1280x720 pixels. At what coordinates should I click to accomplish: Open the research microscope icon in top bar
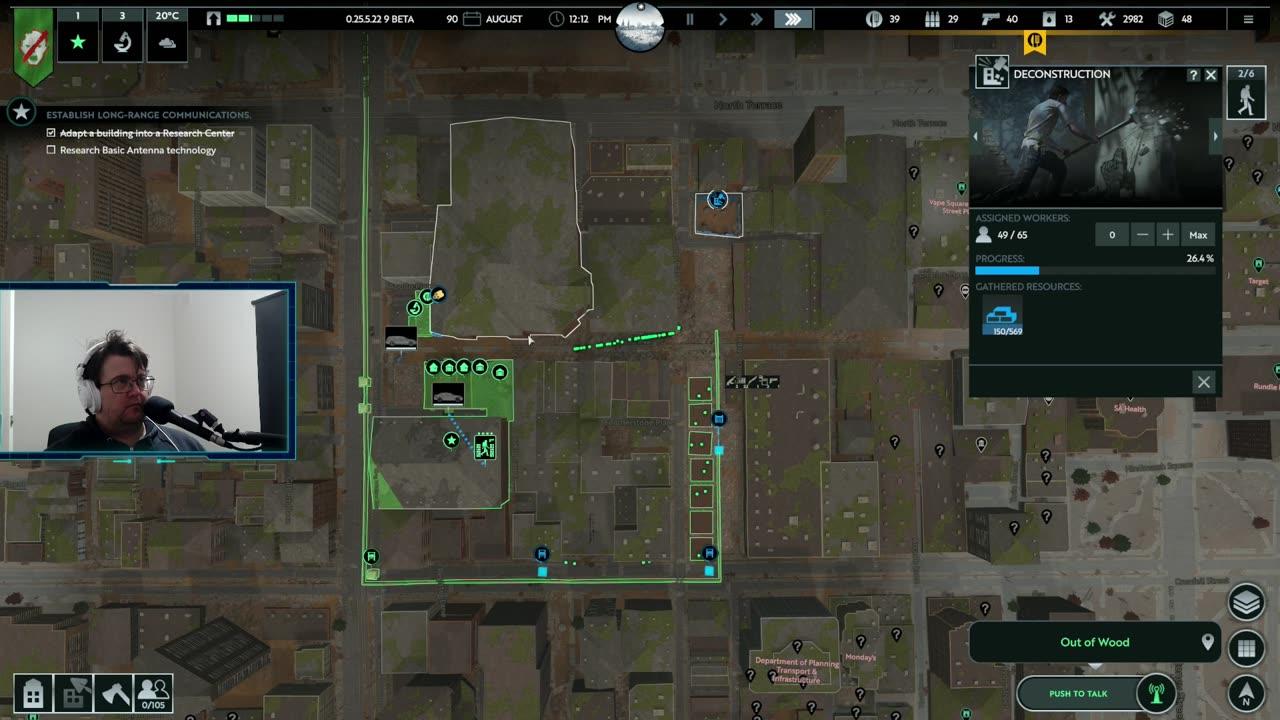(x=122, y=35)
